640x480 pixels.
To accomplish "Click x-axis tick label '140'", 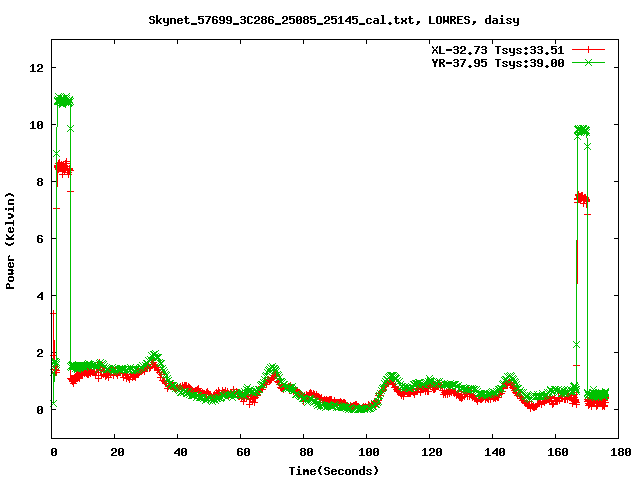I will (x=495, y=452).
